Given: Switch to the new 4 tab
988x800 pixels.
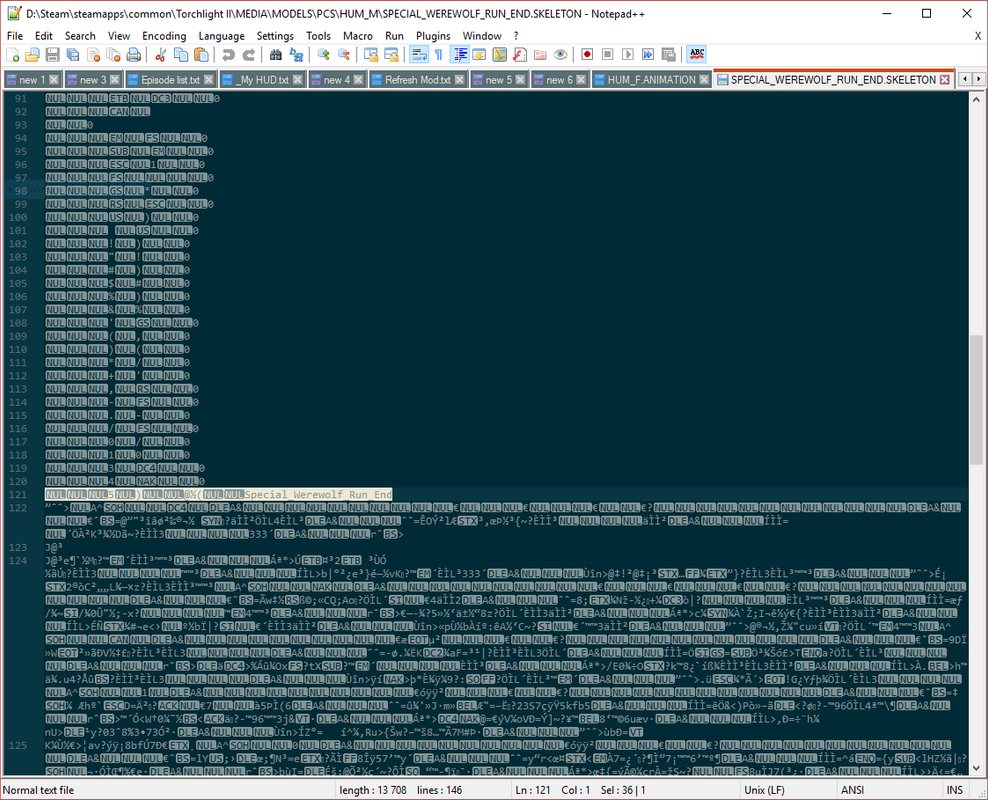Looking at the screenshot, I should click(336, 80).
